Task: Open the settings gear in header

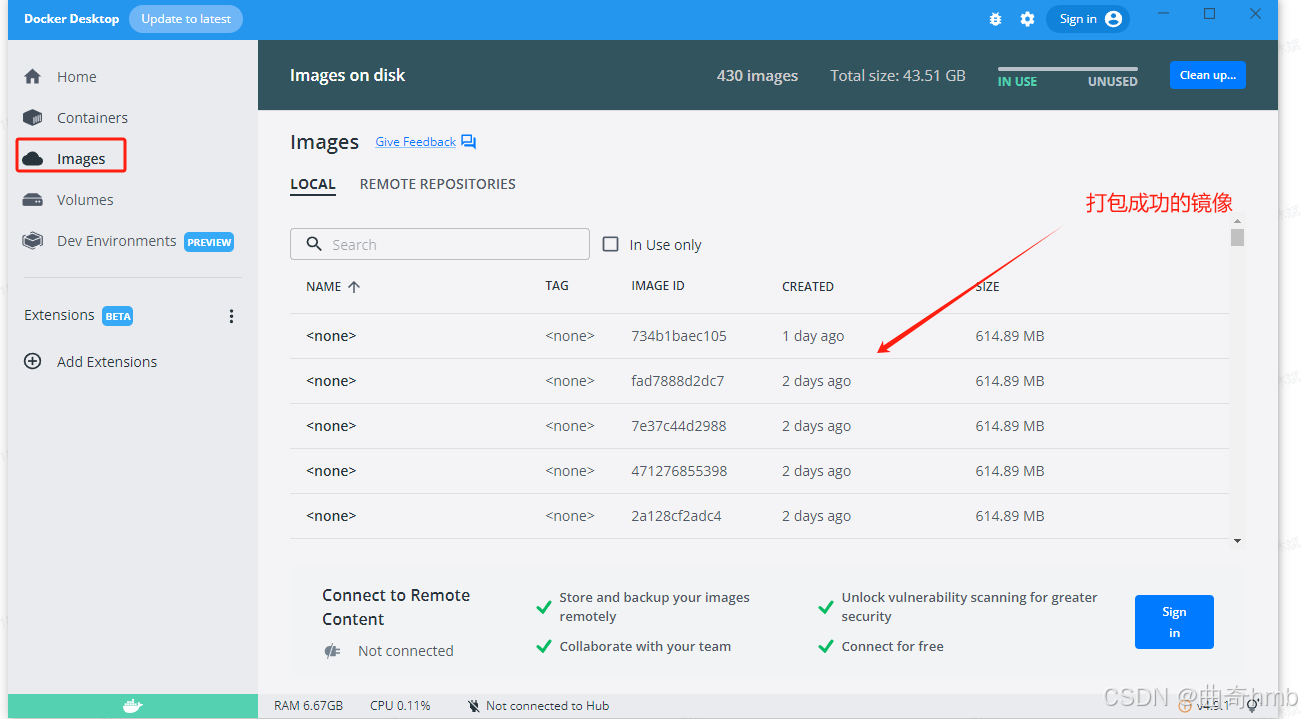Action: click(x=1027, y=19)
